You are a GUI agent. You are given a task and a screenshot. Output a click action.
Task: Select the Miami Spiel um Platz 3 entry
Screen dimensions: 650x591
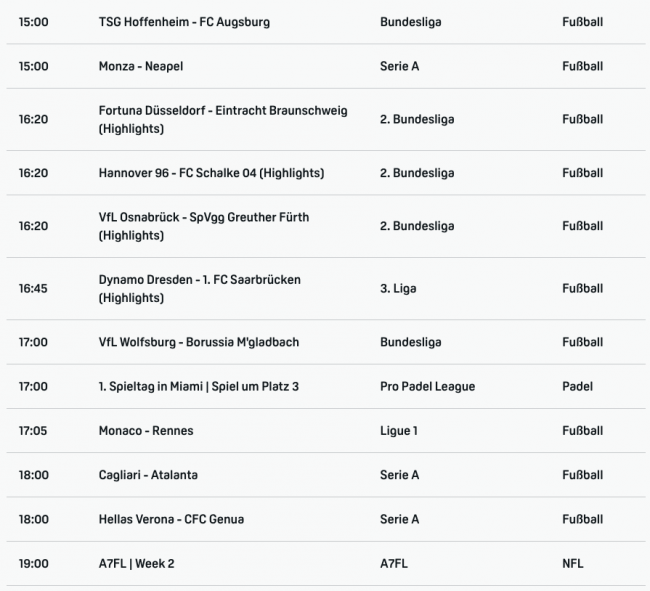(198, 386)
